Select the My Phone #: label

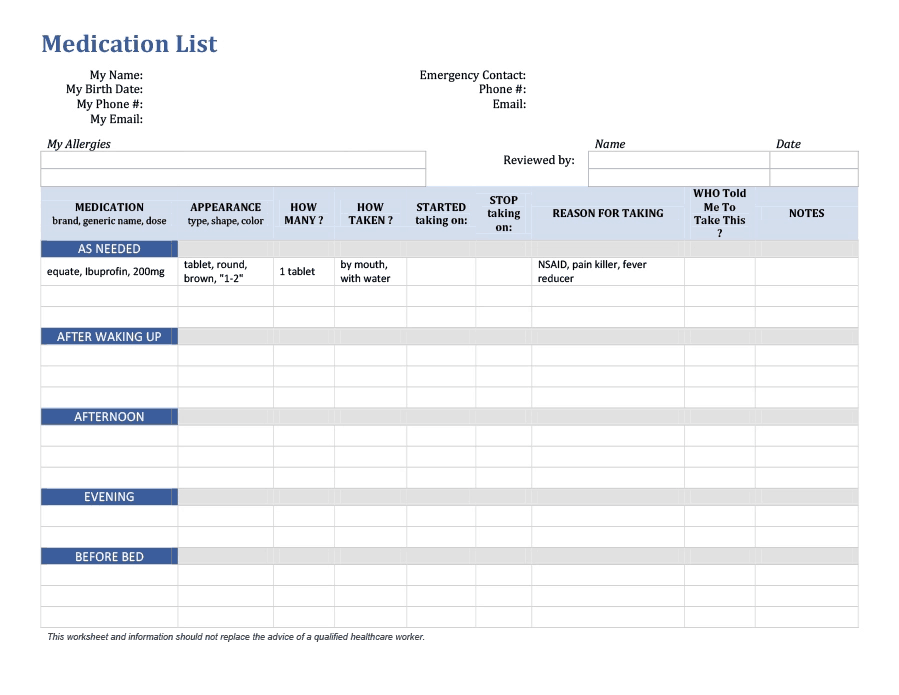[110, 104]
